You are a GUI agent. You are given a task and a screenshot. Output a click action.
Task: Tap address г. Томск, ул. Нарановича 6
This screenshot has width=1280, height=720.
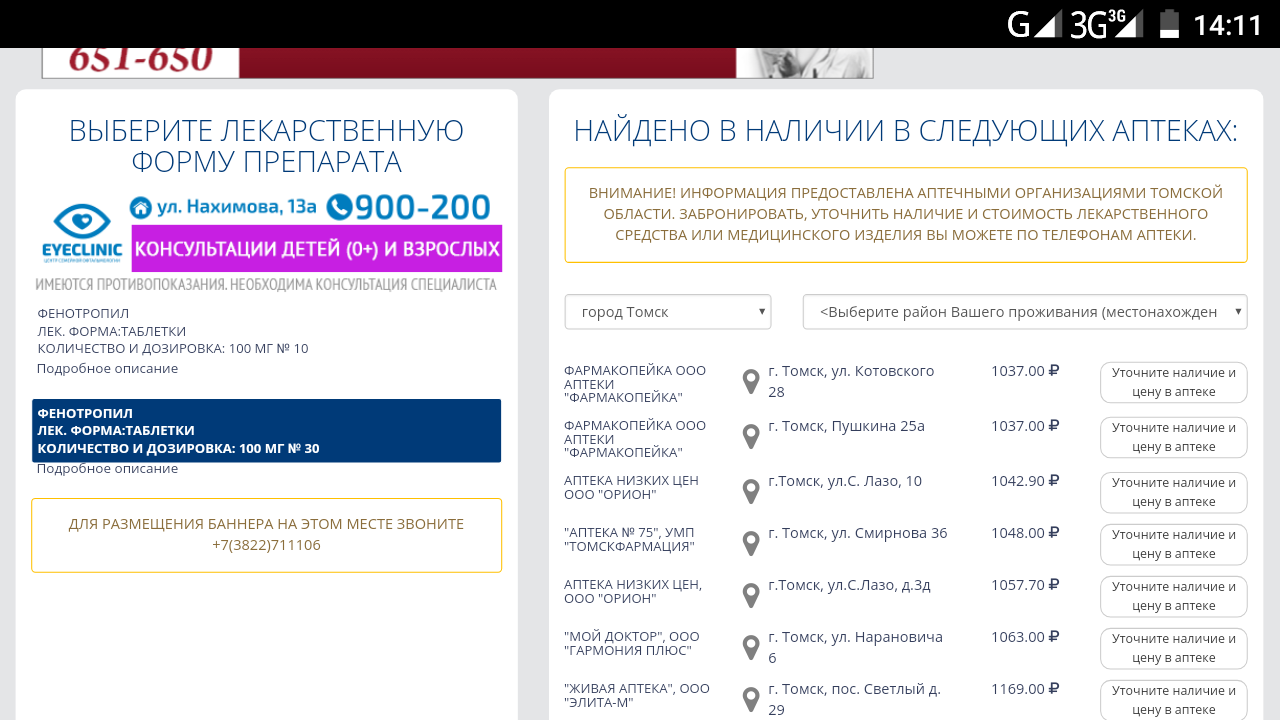pyautogui.click(x=855, y=647)
